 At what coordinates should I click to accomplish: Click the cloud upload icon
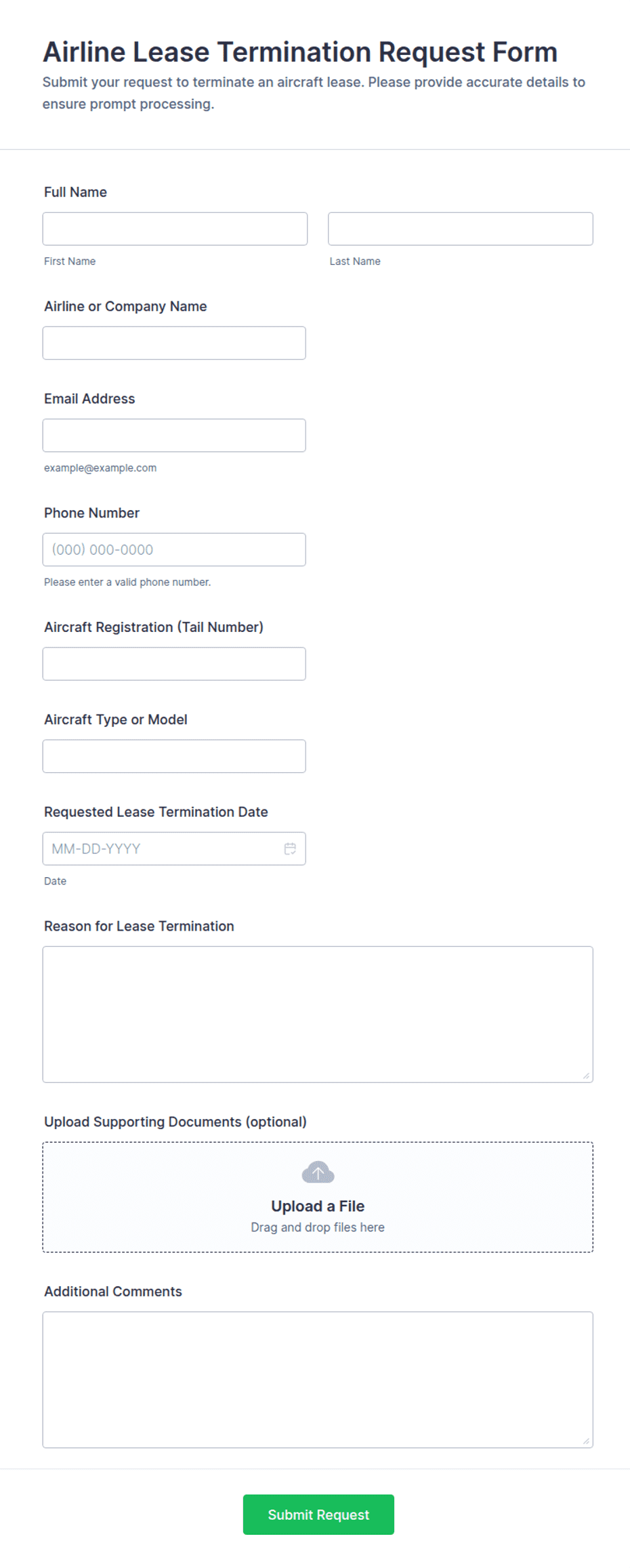(318, 1172)
